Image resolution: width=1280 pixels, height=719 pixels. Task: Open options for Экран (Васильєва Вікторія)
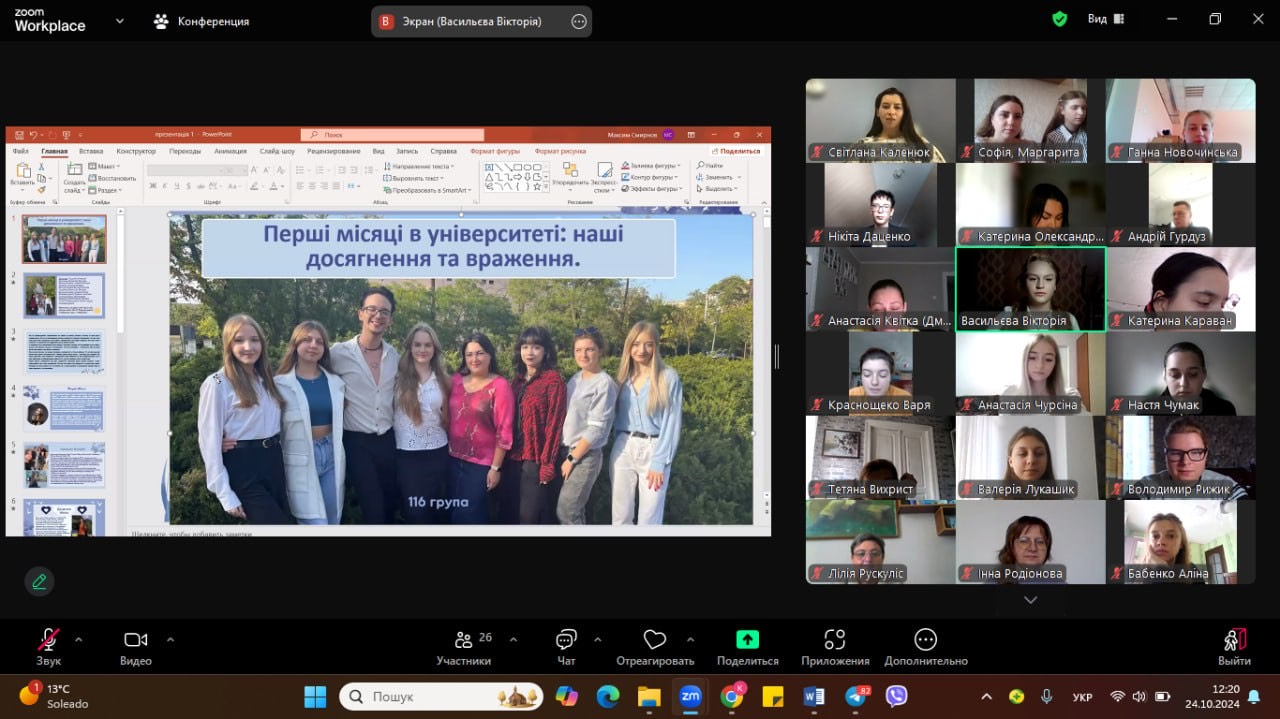coord(578,22)
